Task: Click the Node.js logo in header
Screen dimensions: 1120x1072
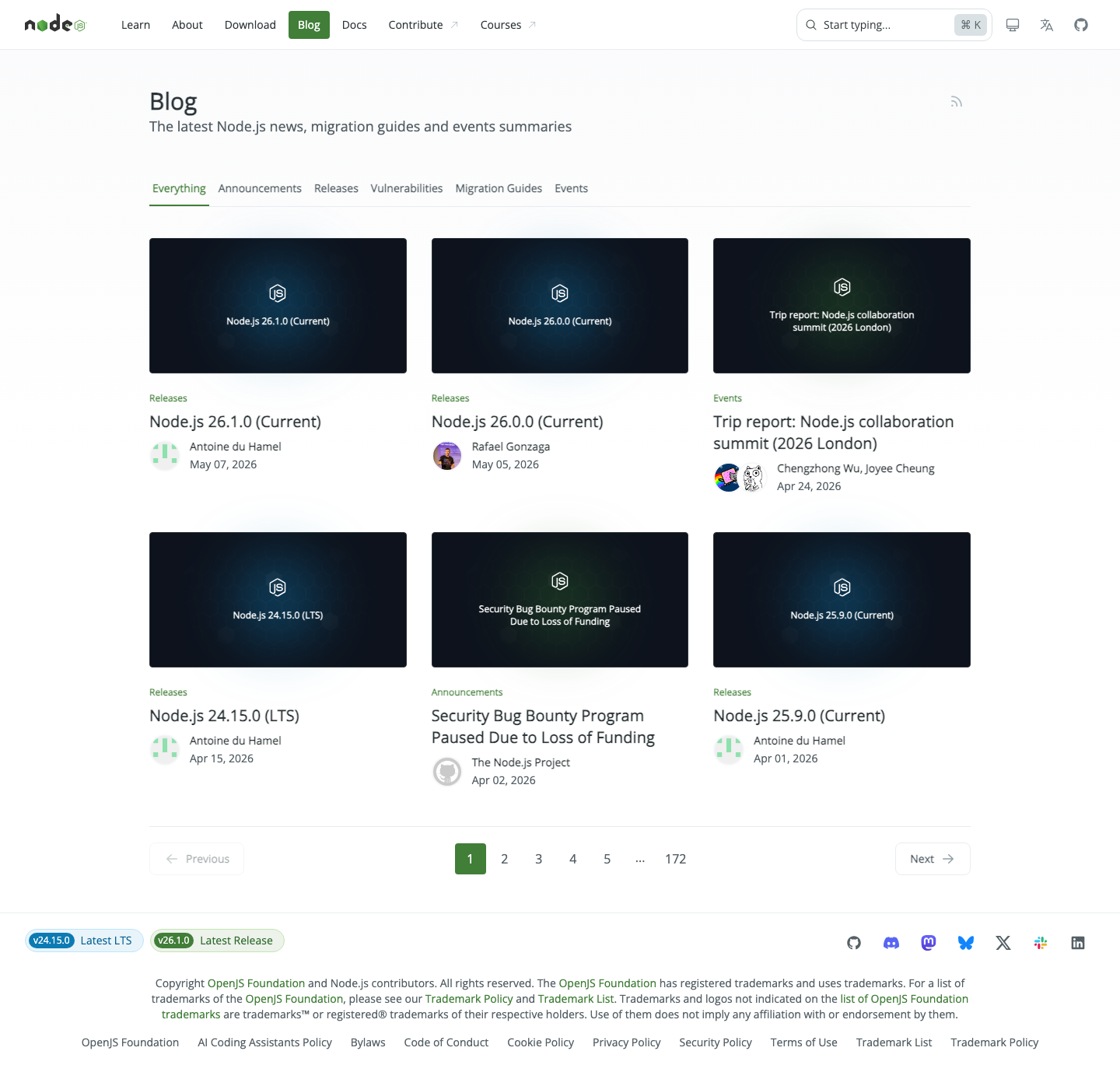Action: pos(55,25)
